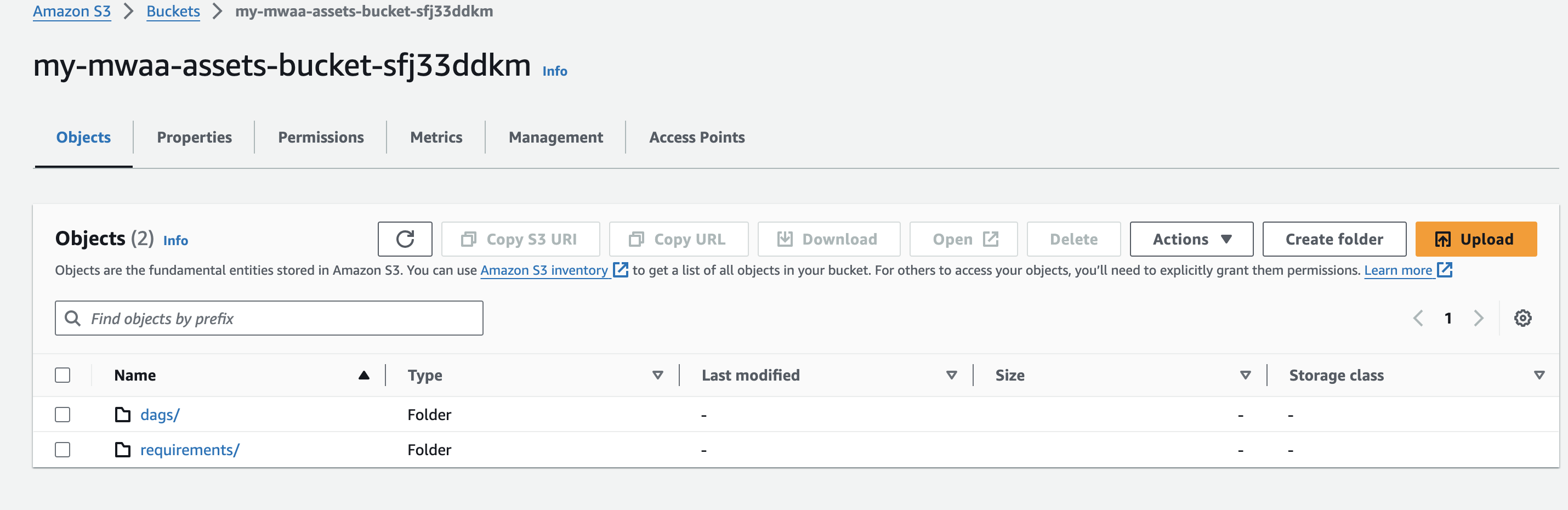Image resolution: width=1568 pixels, height=510 pixels.
Task: Click the requirements folder icon
Action: click(x=123, y=450)
